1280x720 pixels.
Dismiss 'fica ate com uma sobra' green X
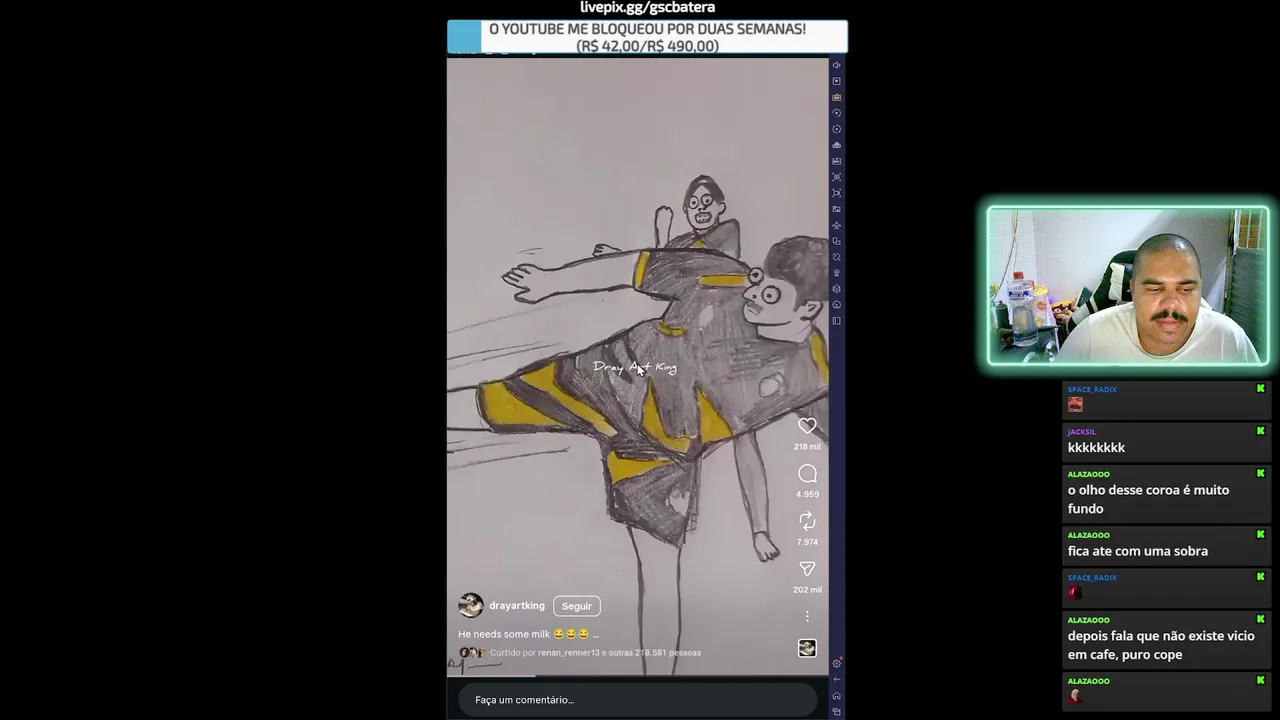[1260, 535]
